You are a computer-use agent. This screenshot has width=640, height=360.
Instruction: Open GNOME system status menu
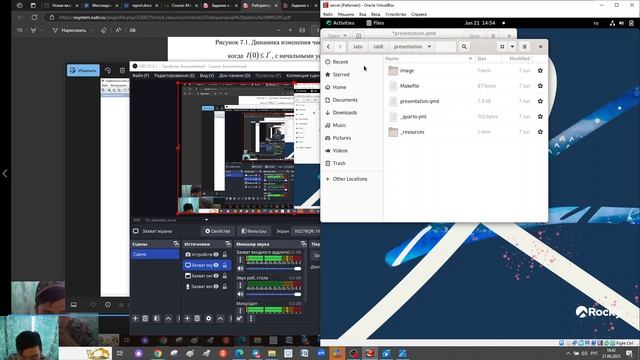(x=621, y=23)
